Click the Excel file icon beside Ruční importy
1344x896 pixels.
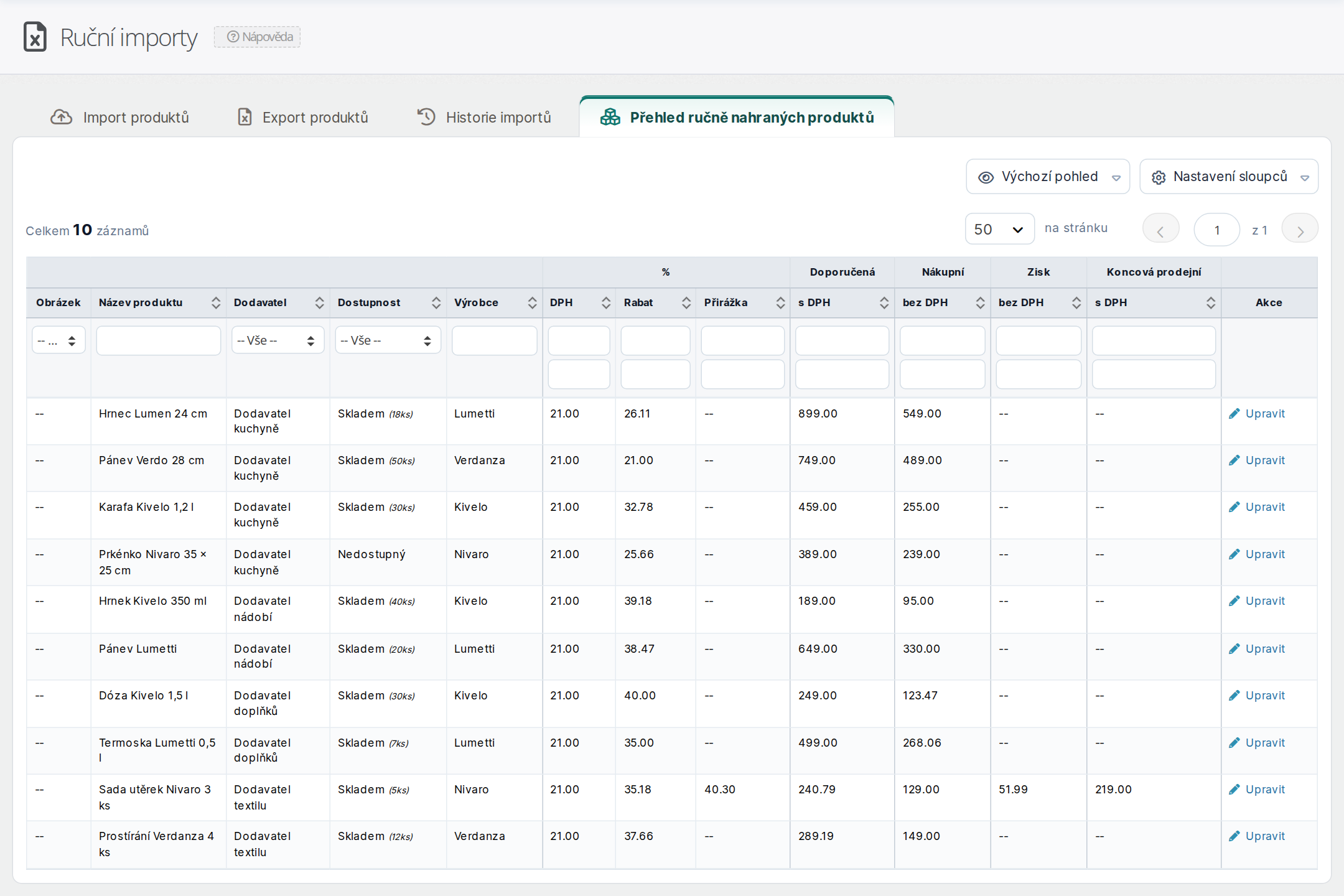[x=35, y=37]
